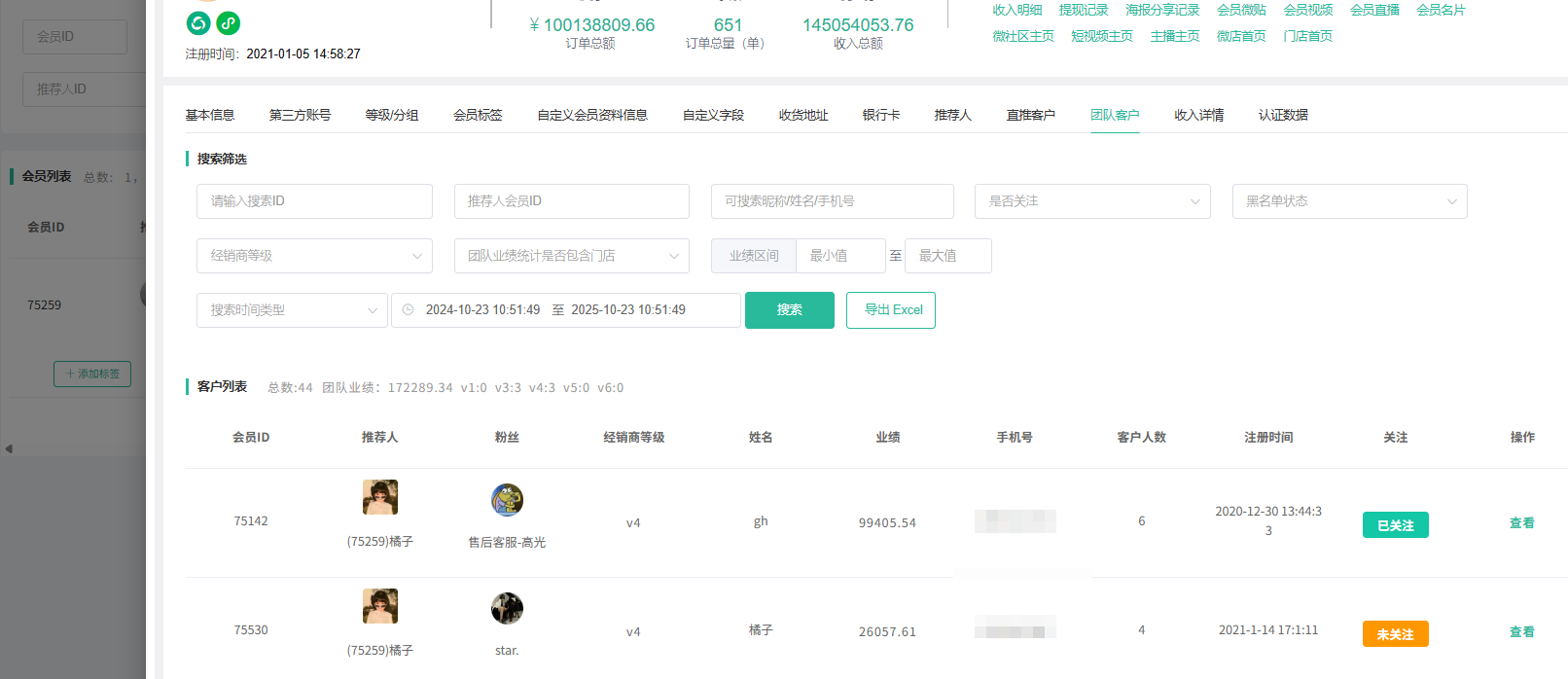Click the 售后客服-高光 fan avatar
The width and height of the screenshot is (1568, 679).
click(x=507, y=500)
